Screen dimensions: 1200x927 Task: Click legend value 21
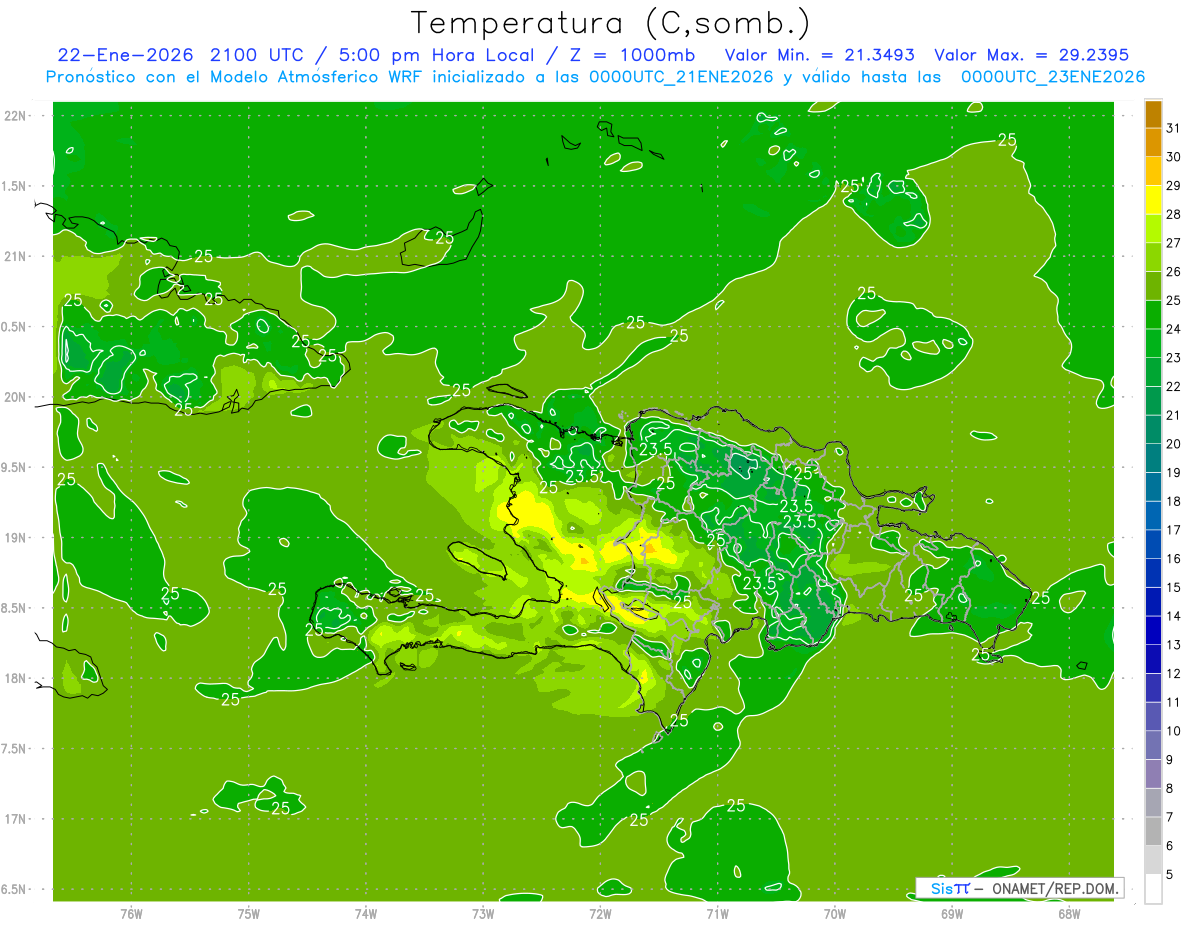[1174, 415]
